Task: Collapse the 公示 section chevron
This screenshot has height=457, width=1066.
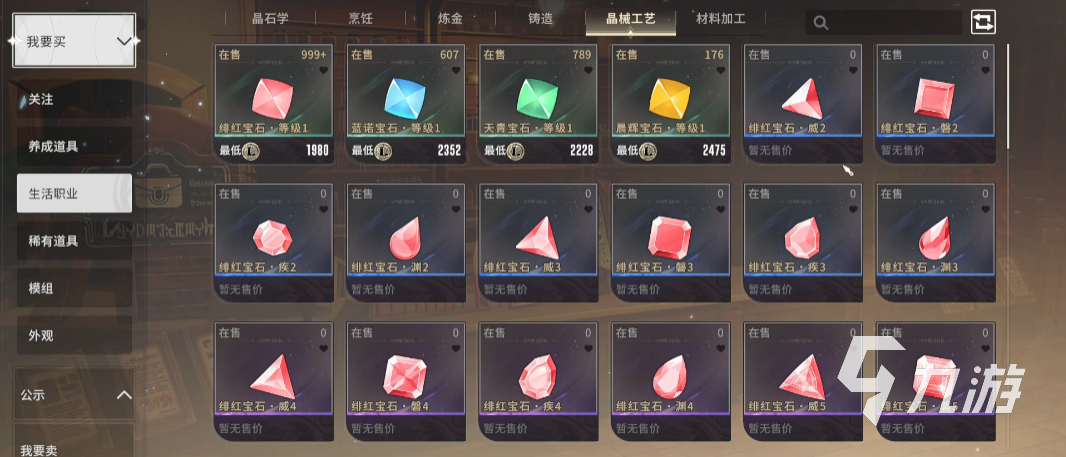Action: click(x=124, y=394)
